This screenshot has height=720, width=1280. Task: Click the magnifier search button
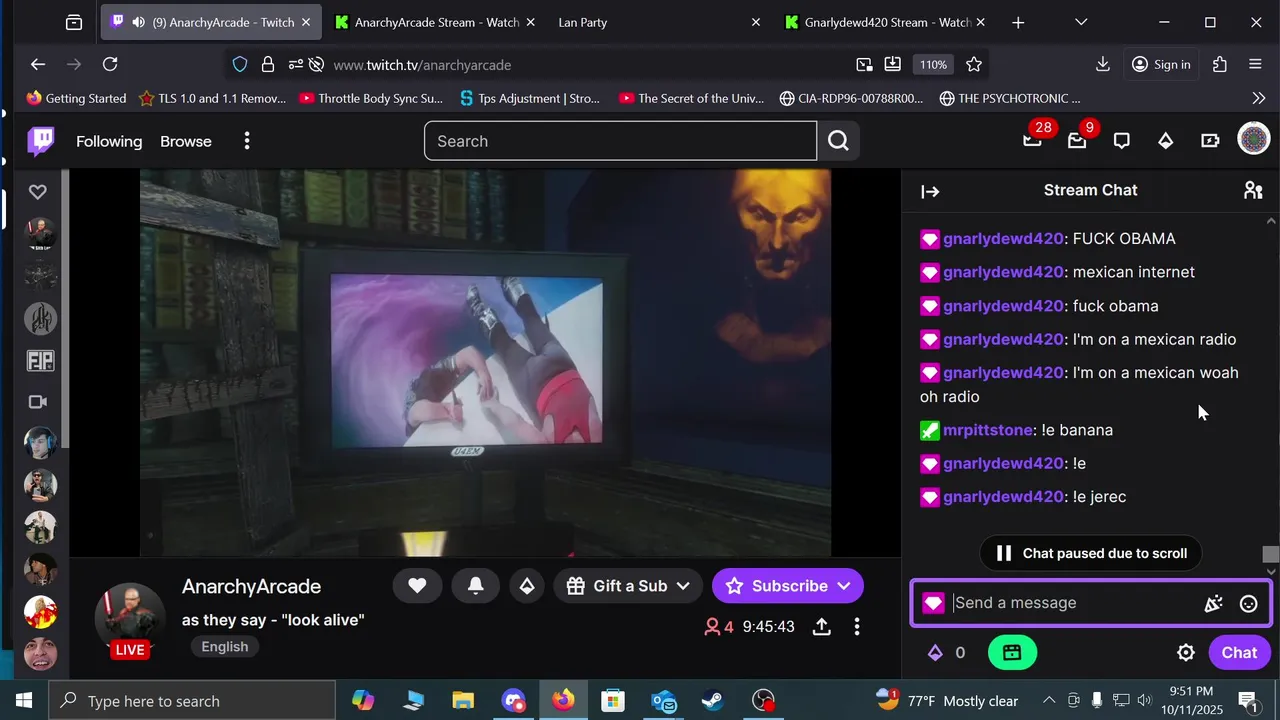(x=838, y=141)
